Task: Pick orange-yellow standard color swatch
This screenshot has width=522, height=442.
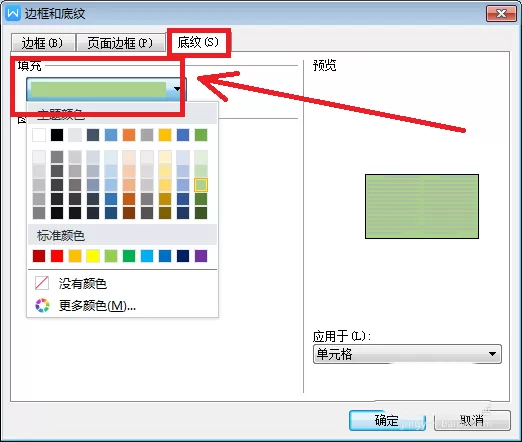Action: click(75, 256)
